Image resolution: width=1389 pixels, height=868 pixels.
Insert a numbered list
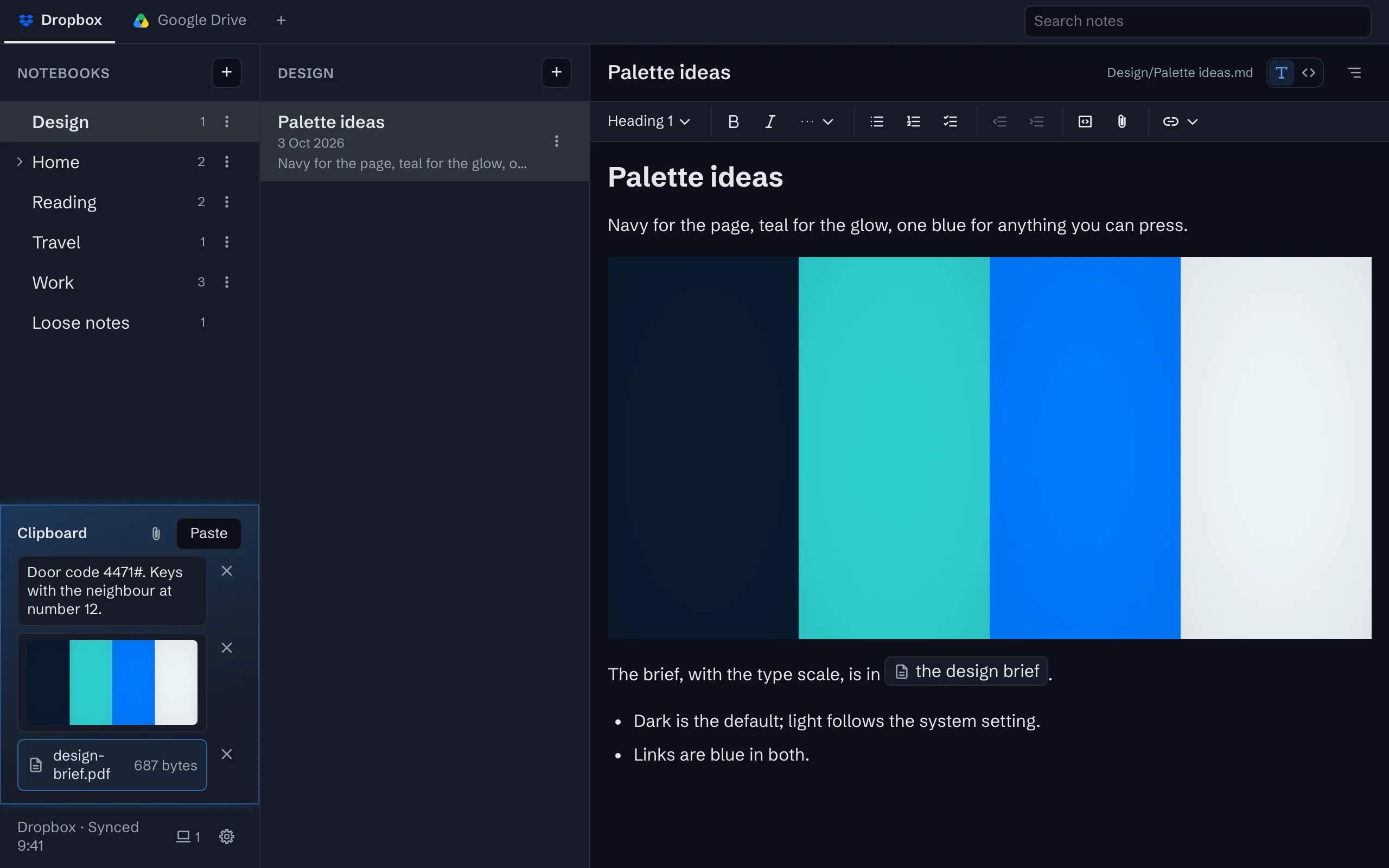914,122
